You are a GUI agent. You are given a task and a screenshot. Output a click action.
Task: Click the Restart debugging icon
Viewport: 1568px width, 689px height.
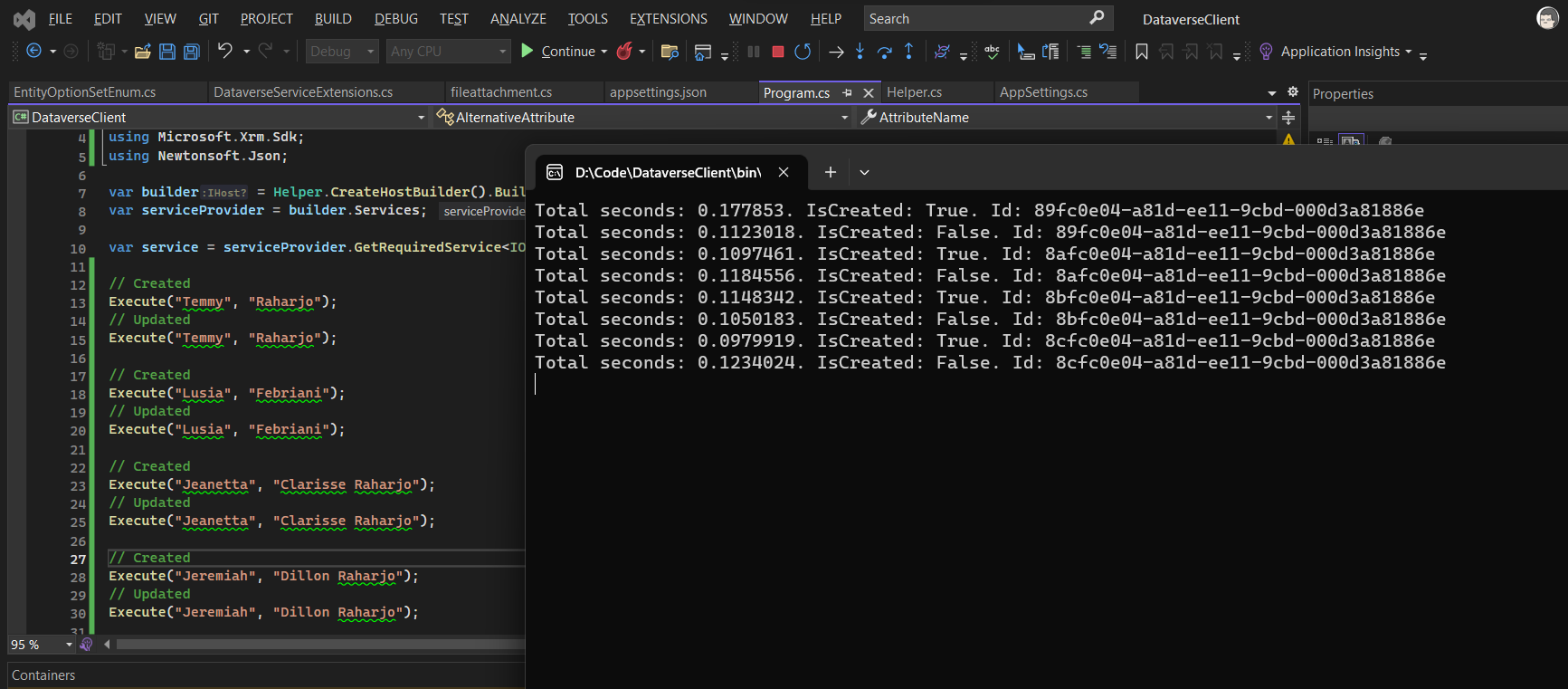pos(803,52)
